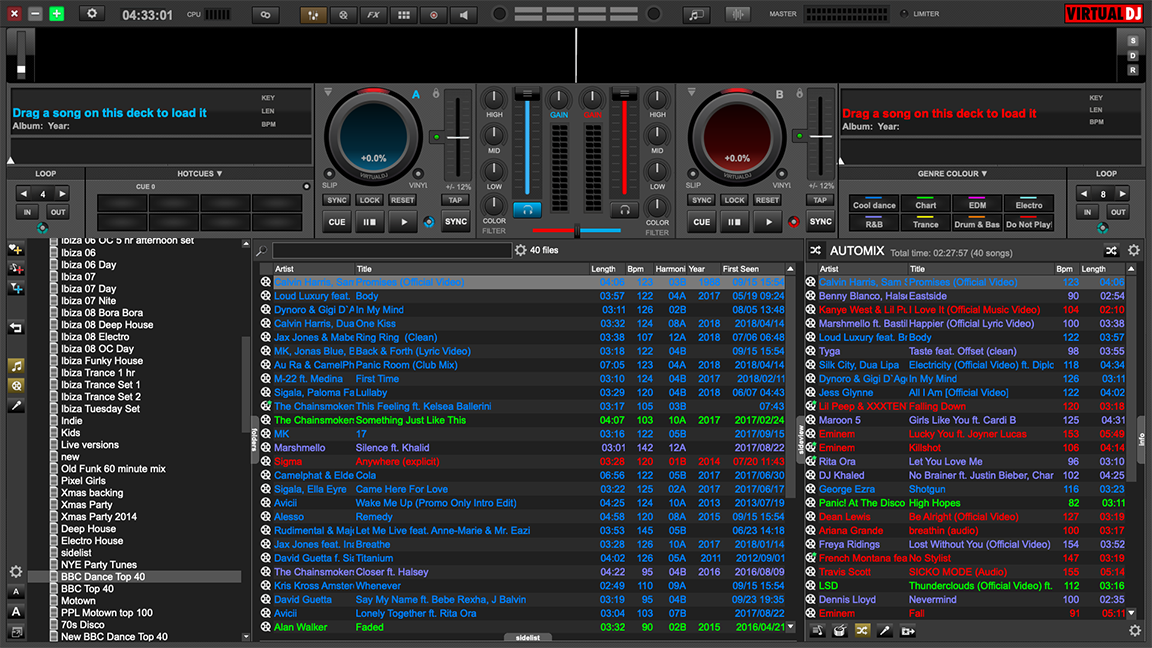Image resolution: width=1152 pixels, height=648 pixels.
Task: Increase deck A loop length arrow
Action: coord(62,194)
